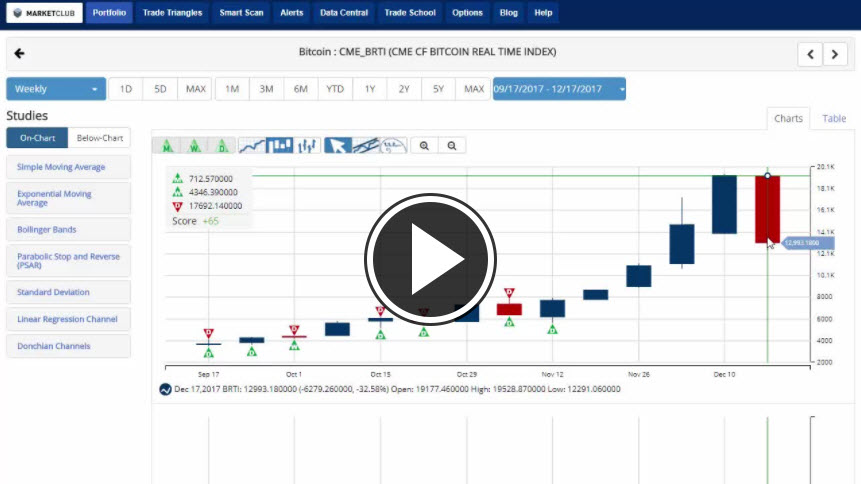Add Parabolic Stop and Reverse study

coord(69,261)
